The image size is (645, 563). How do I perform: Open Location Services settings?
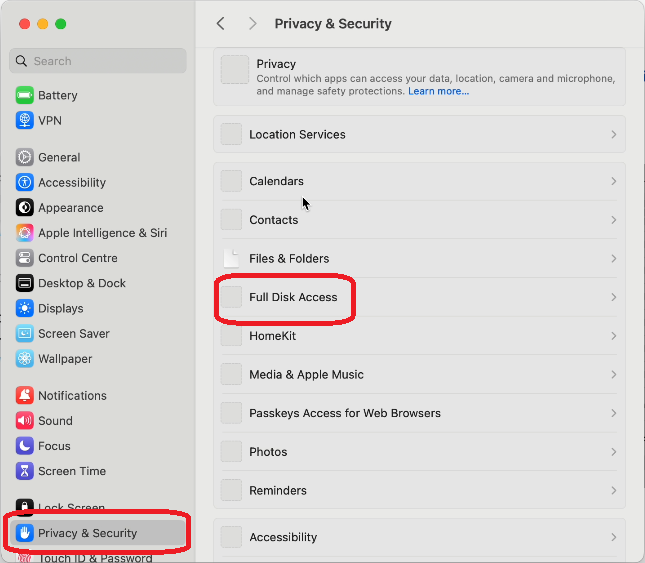[x=419, y=134]
